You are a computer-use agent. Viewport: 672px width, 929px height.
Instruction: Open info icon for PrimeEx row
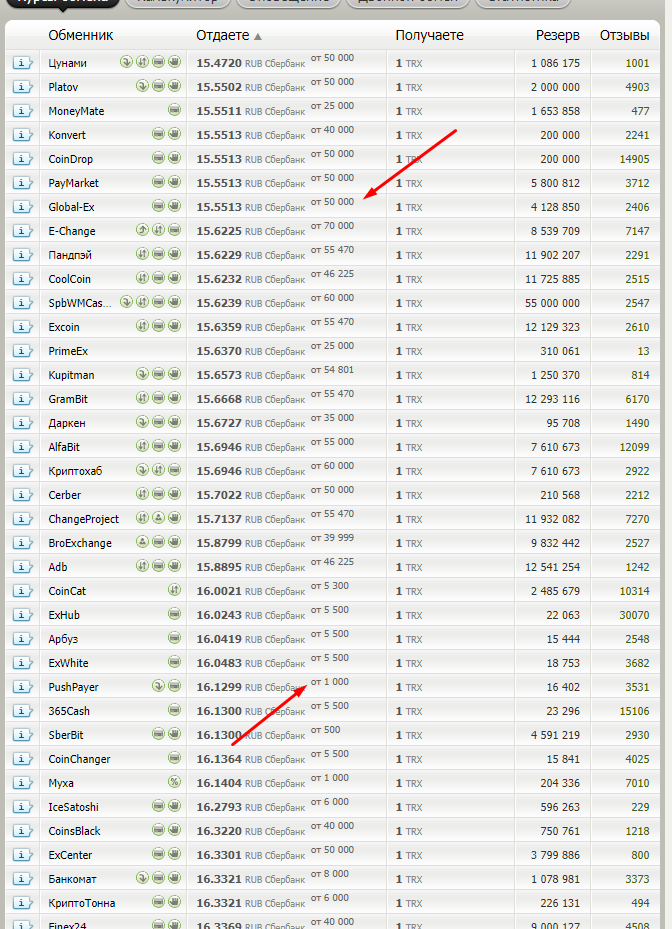pyautogui.click(x=23, y=351)
